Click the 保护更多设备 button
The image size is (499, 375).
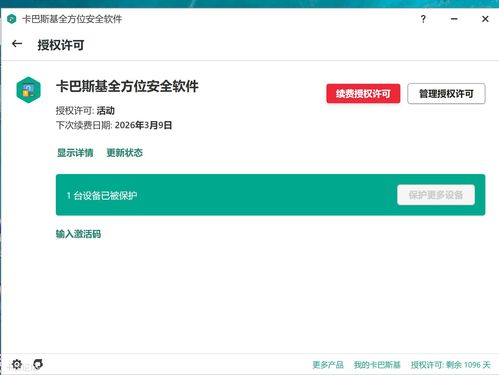[x=436, y=195]
